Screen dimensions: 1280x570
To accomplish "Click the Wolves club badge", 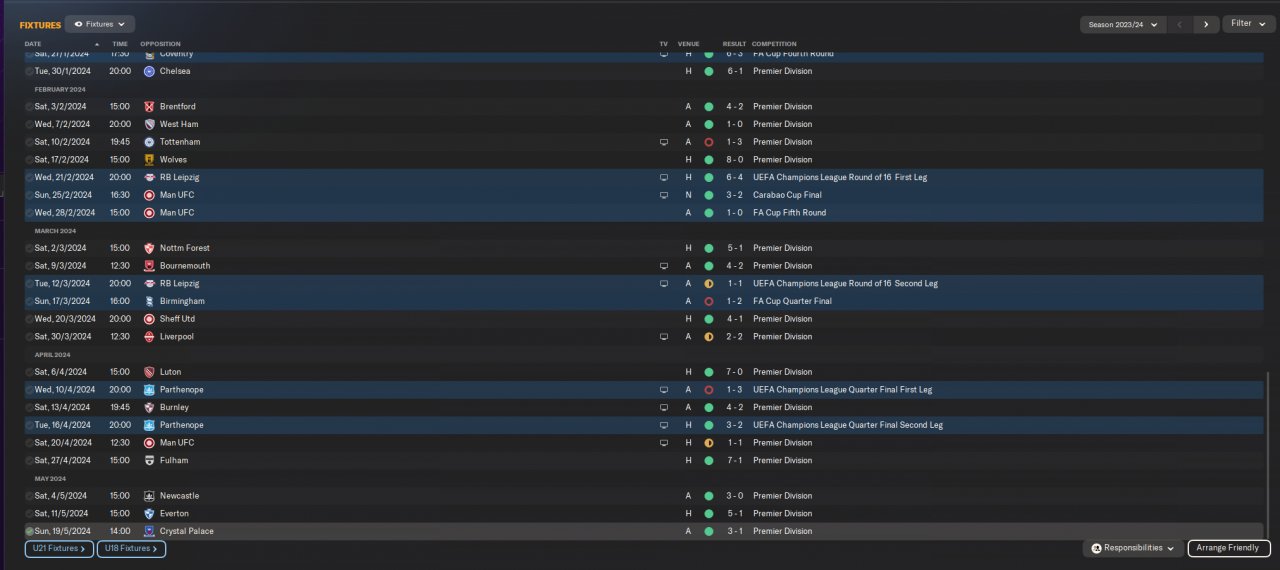I will coord(149,160).
